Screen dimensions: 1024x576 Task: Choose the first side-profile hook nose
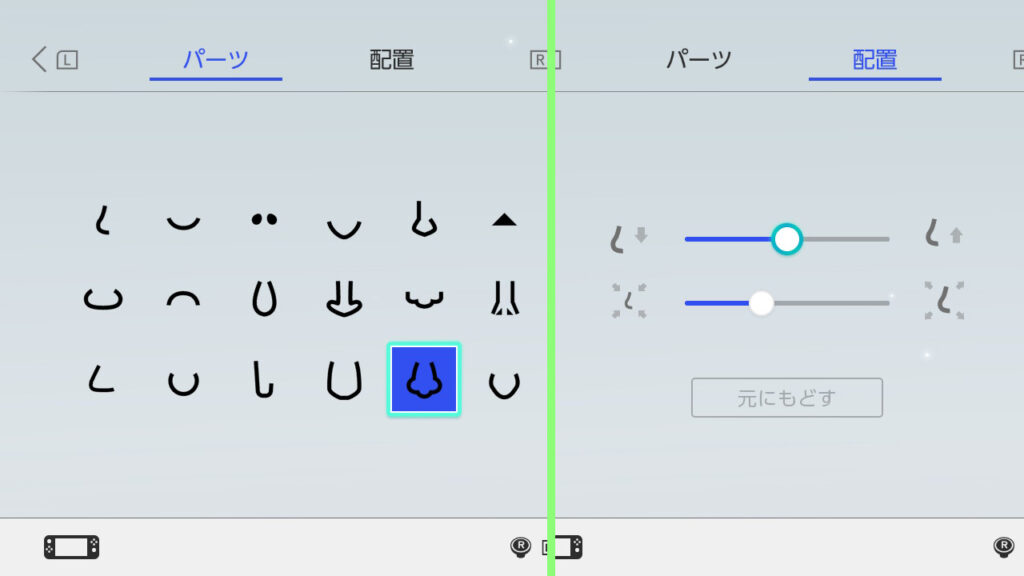tap(103, 220)
